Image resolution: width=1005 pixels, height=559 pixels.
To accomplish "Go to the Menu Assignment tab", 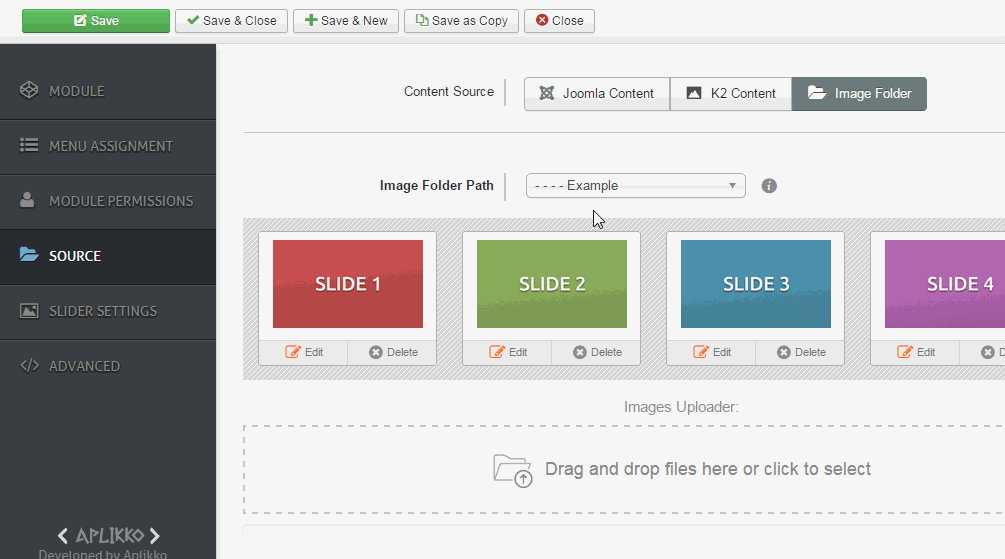I will (110, 146).
